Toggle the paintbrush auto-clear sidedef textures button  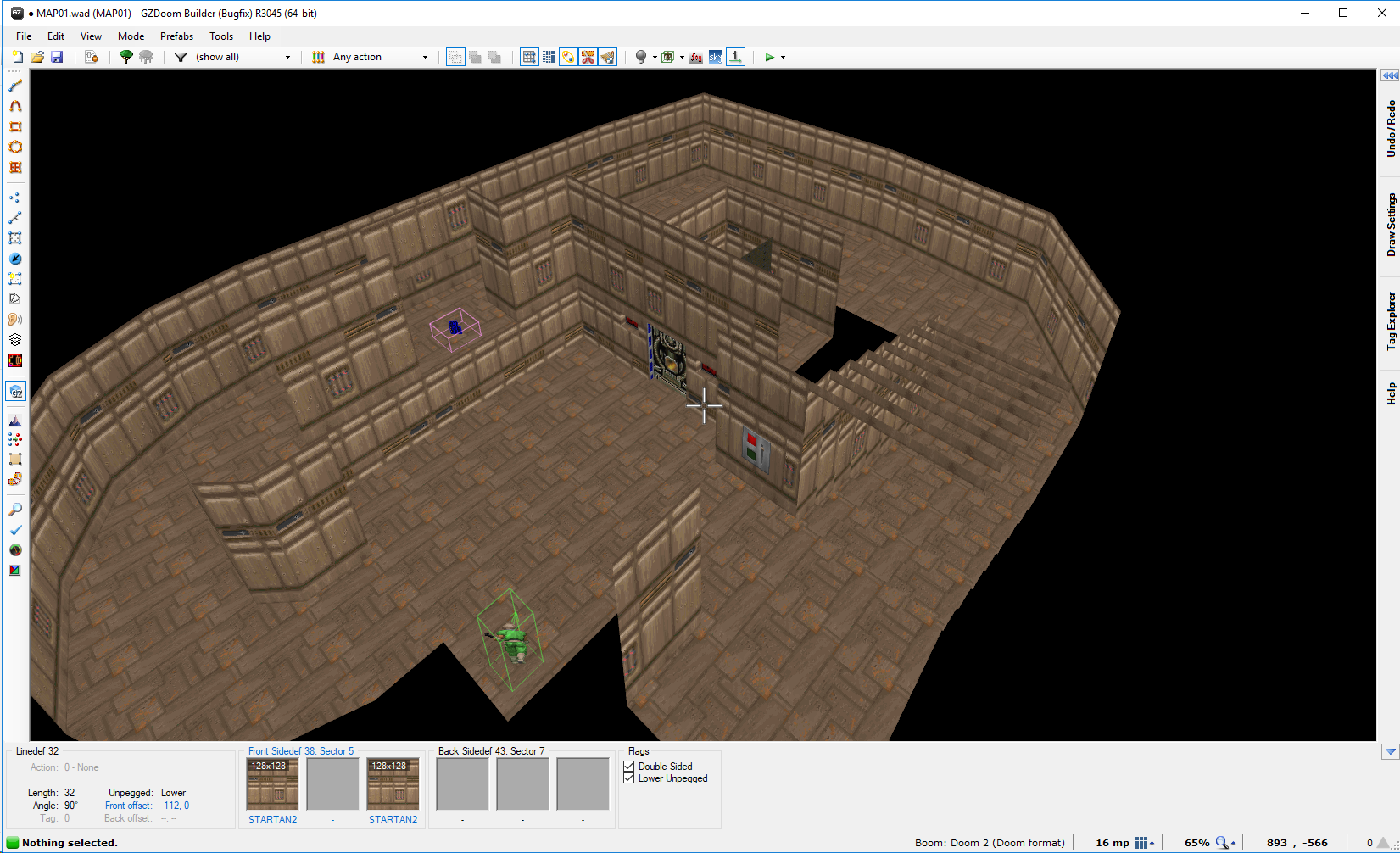608,57
